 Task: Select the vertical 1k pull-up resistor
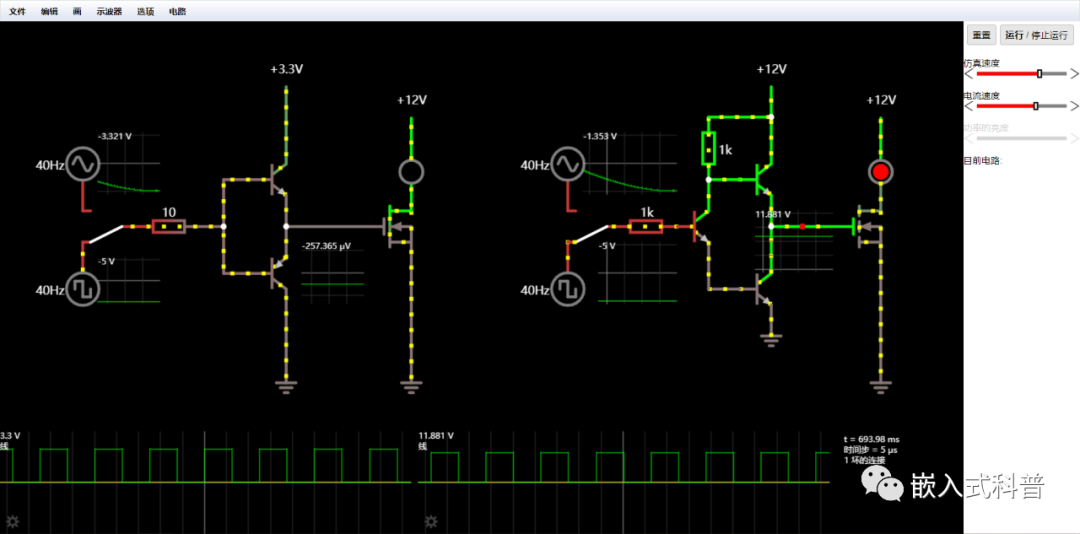point(709,148)
